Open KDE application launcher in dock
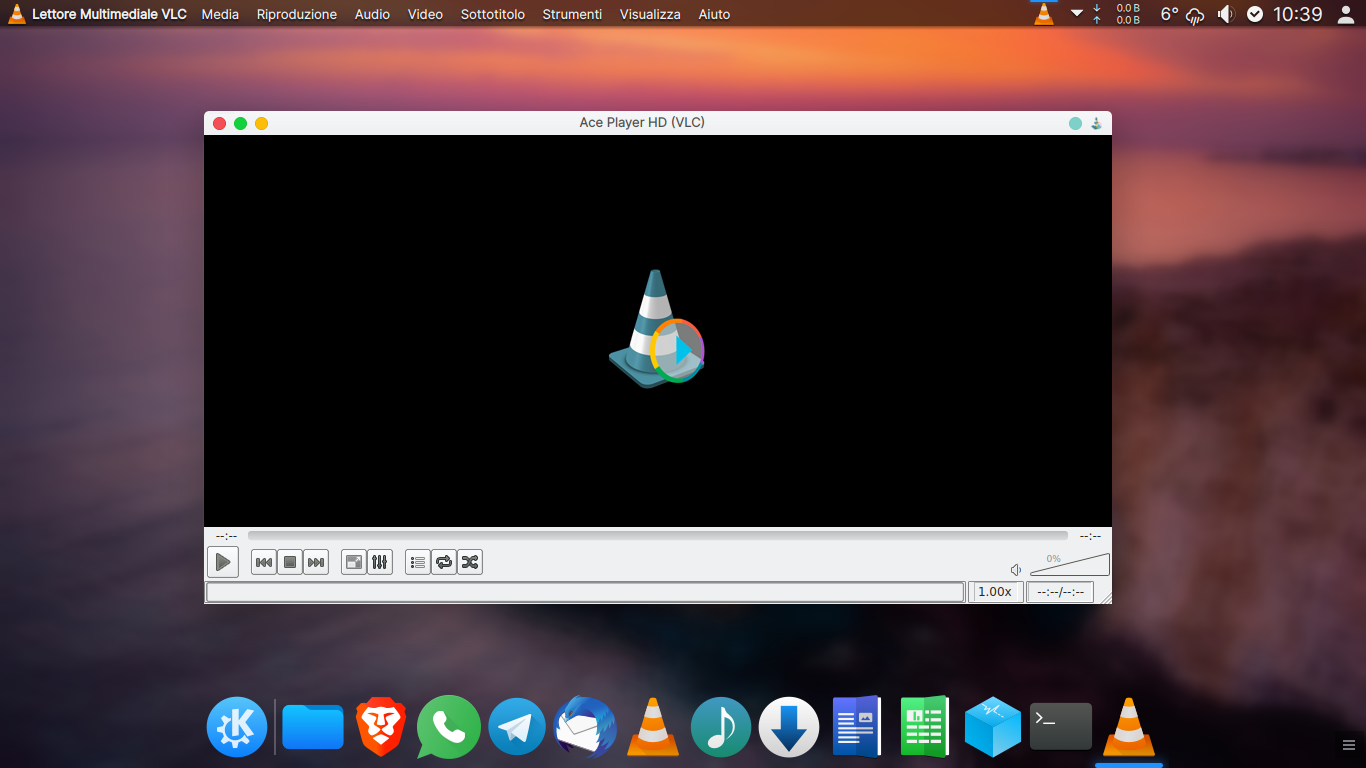This screenshot has height=768, width=1366. point(237,727)
